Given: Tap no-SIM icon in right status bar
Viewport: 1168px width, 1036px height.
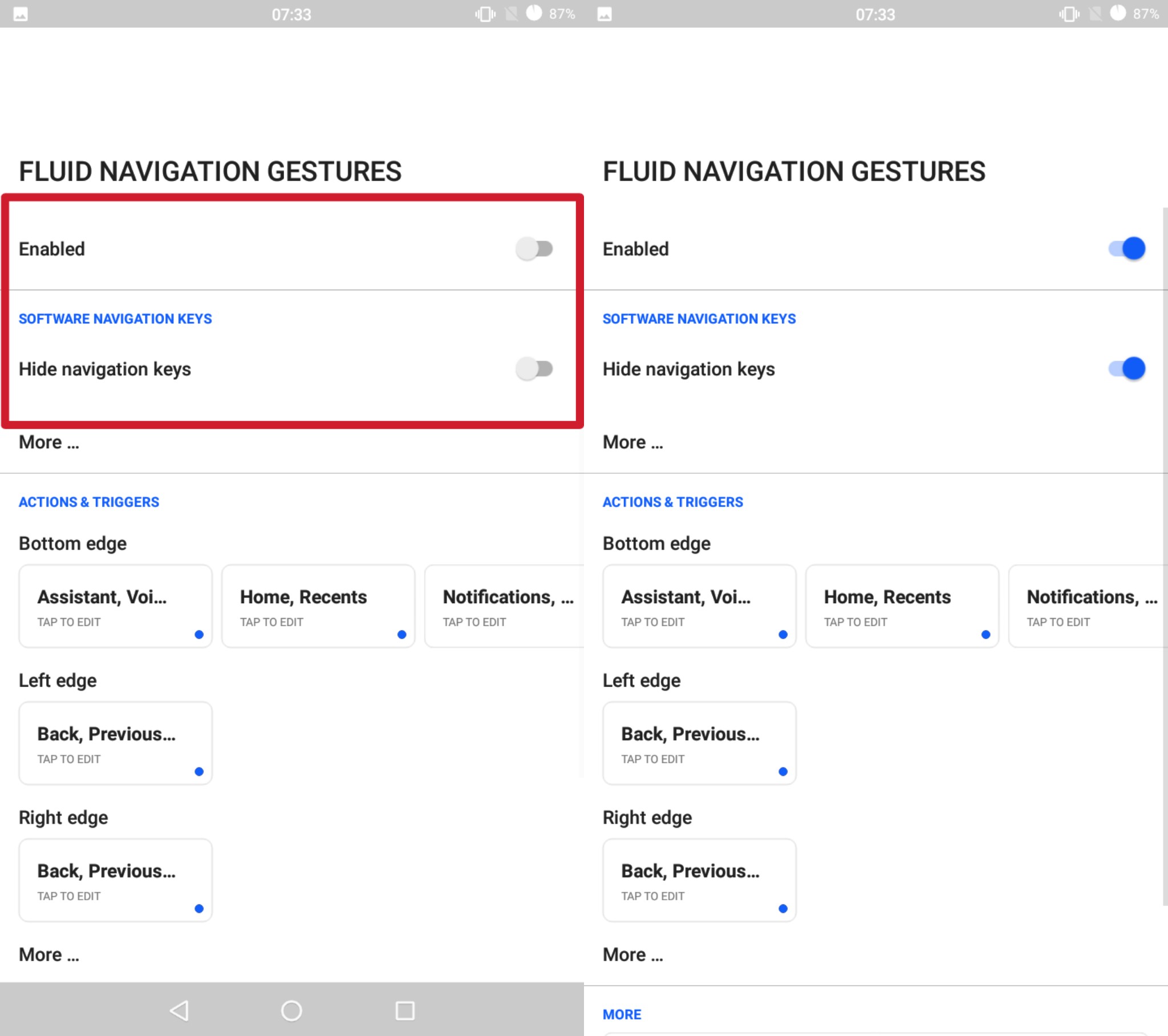Looking at the screenshot, I should click(1096, 14).
